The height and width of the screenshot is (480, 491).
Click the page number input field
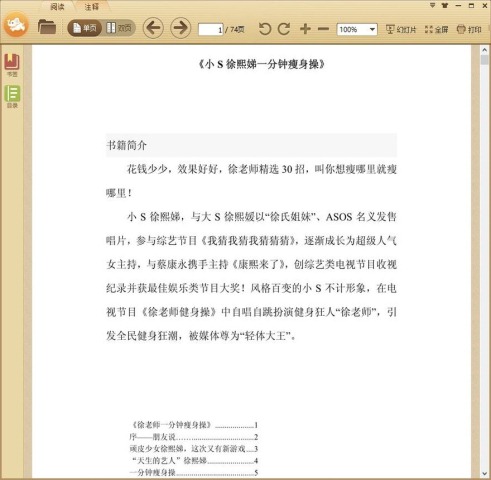pos(211,30)
